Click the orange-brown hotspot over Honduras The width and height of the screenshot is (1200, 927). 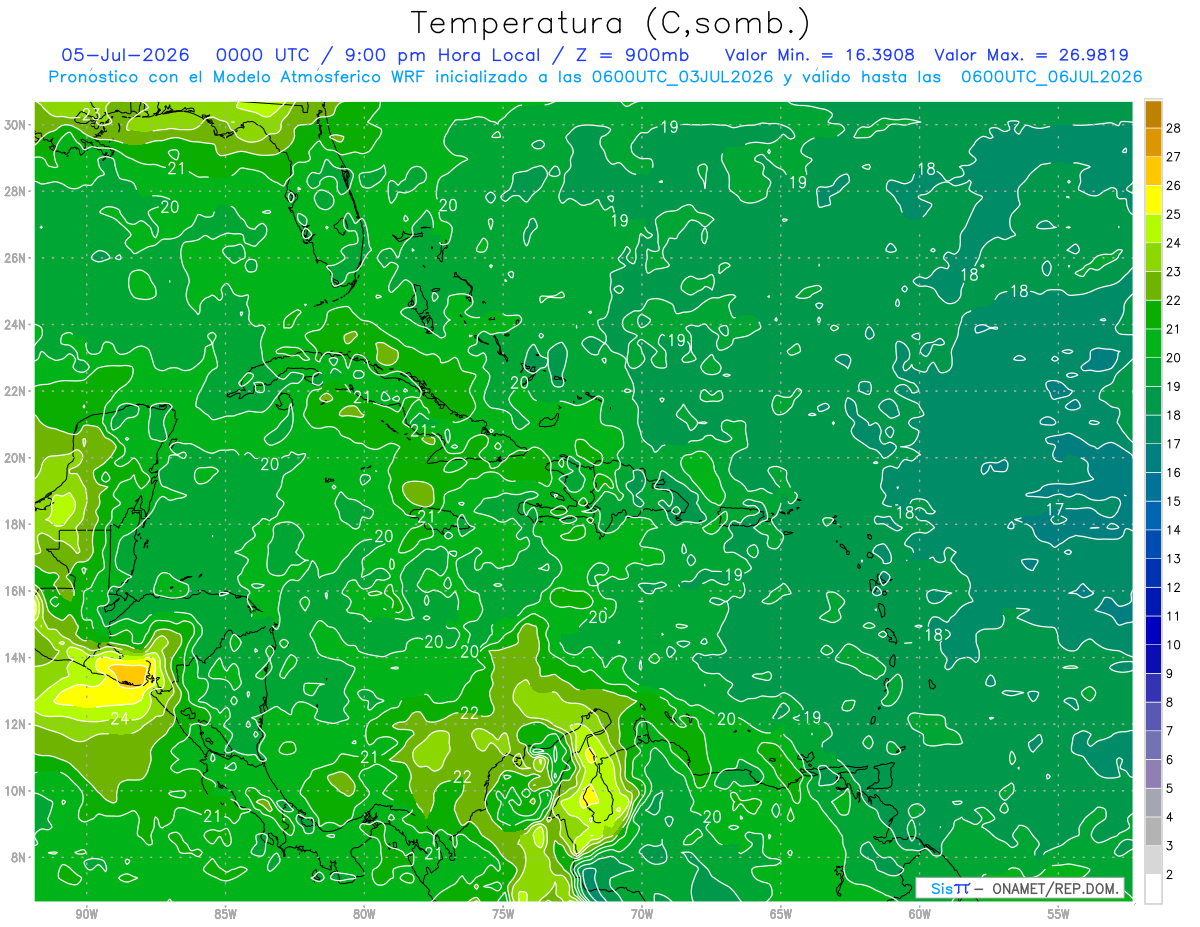[128, 675]
